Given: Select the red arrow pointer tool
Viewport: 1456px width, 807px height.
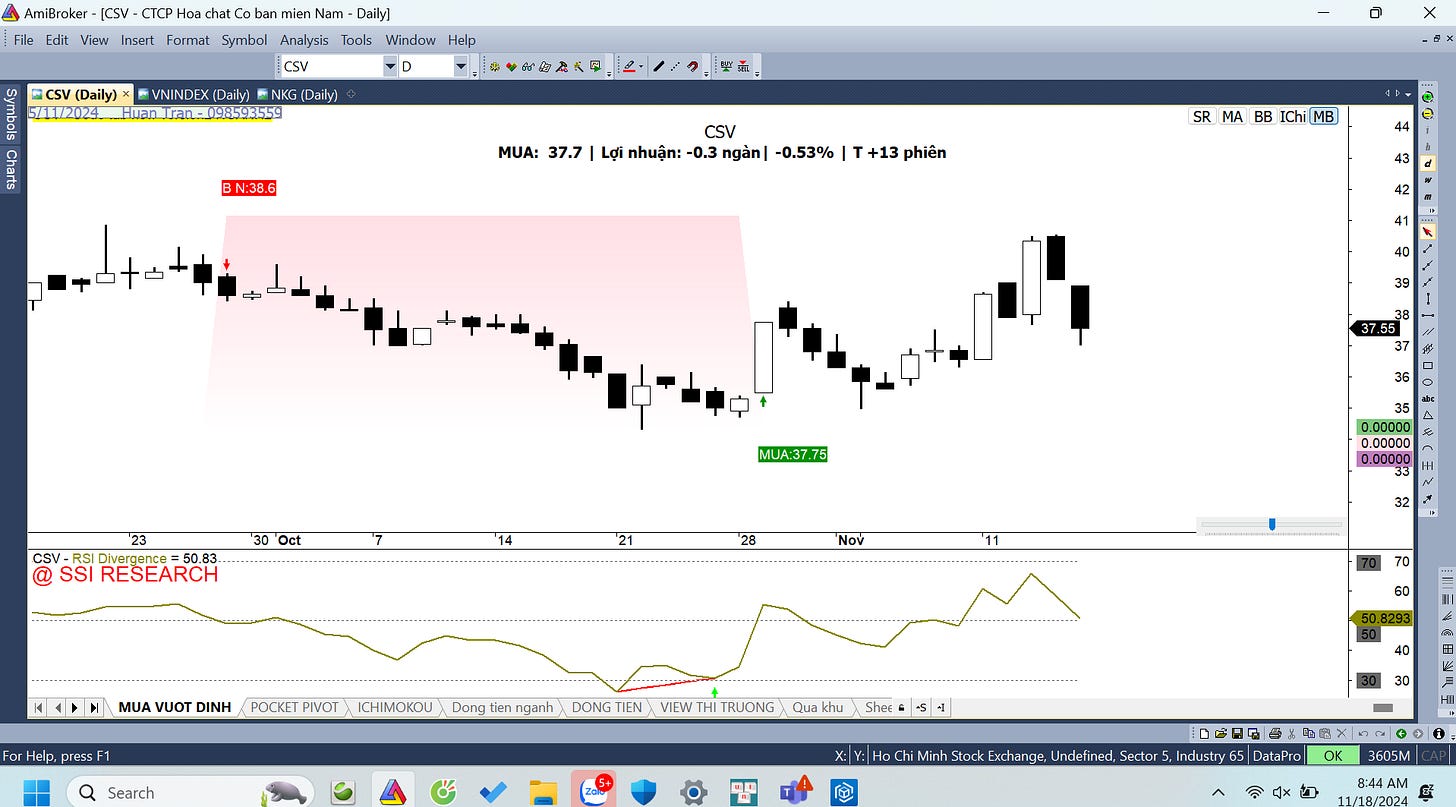Looking at the screenshot, I should tap(1428, 232).
